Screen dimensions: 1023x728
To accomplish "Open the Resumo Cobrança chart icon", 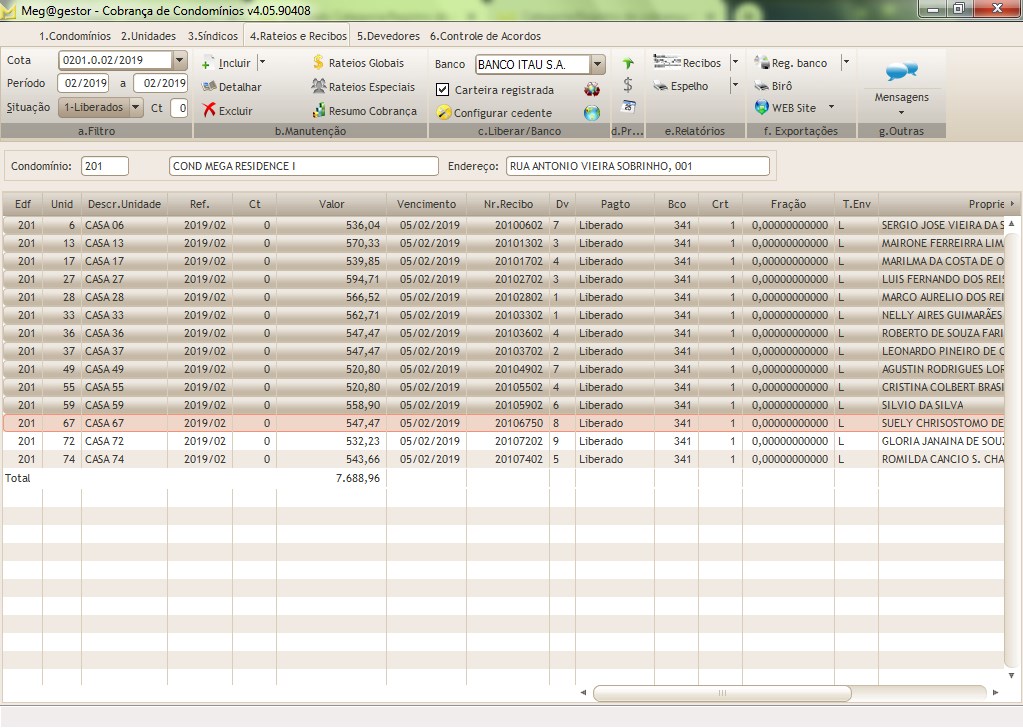I will coord(319,111).
